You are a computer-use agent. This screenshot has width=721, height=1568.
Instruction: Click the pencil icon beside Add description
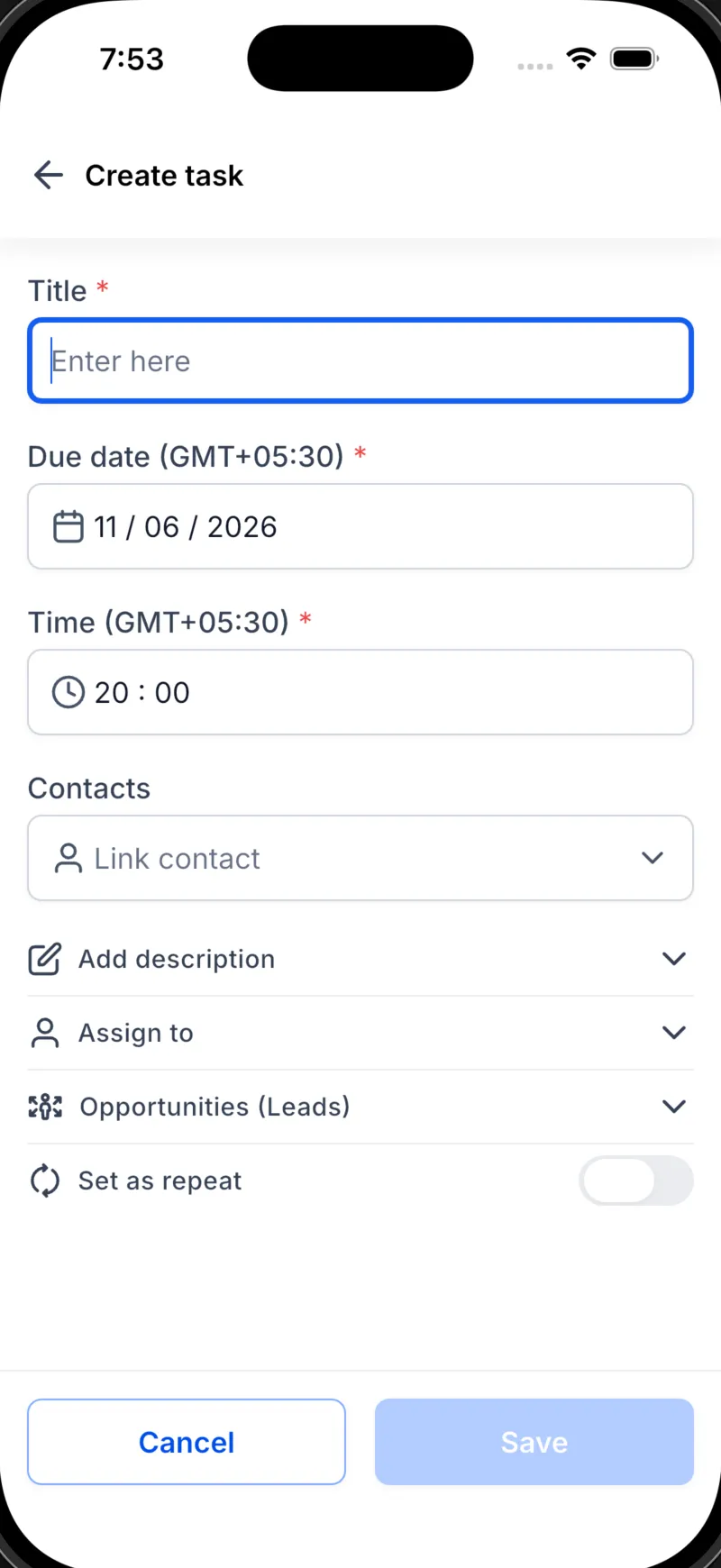tap(45, 959)
